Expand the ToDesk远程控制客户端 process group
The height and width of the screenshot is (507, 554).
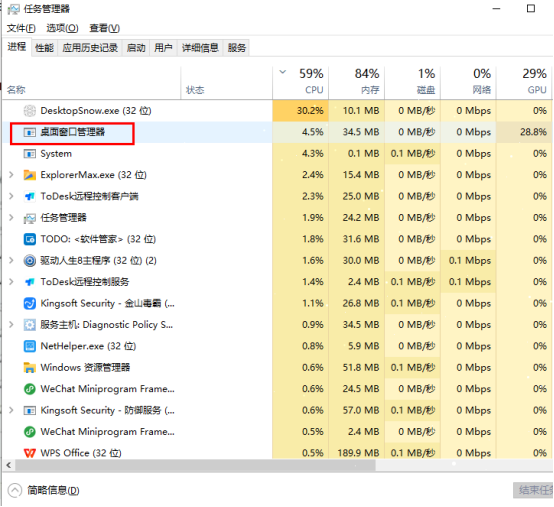(x=11, y=196)
